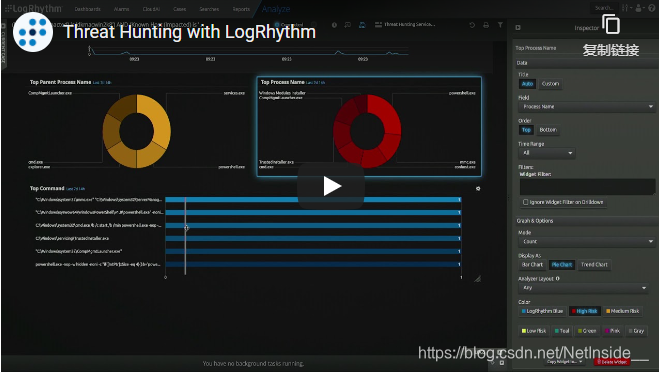Select Auto title option

[527, 84]
